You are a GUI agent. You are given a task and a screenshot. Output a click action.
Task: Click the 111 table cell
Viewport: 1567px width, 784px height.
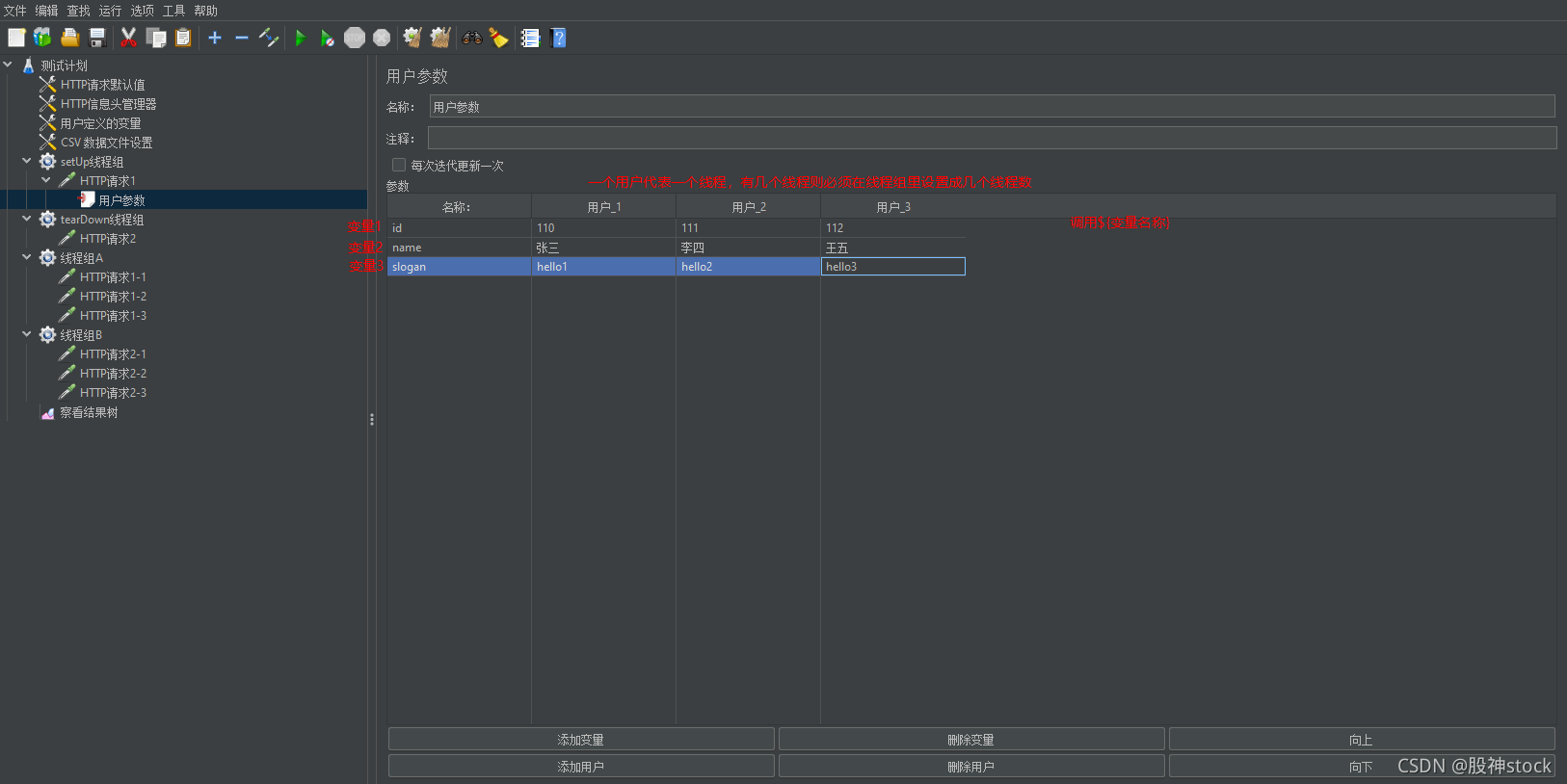tap(749, 227)
